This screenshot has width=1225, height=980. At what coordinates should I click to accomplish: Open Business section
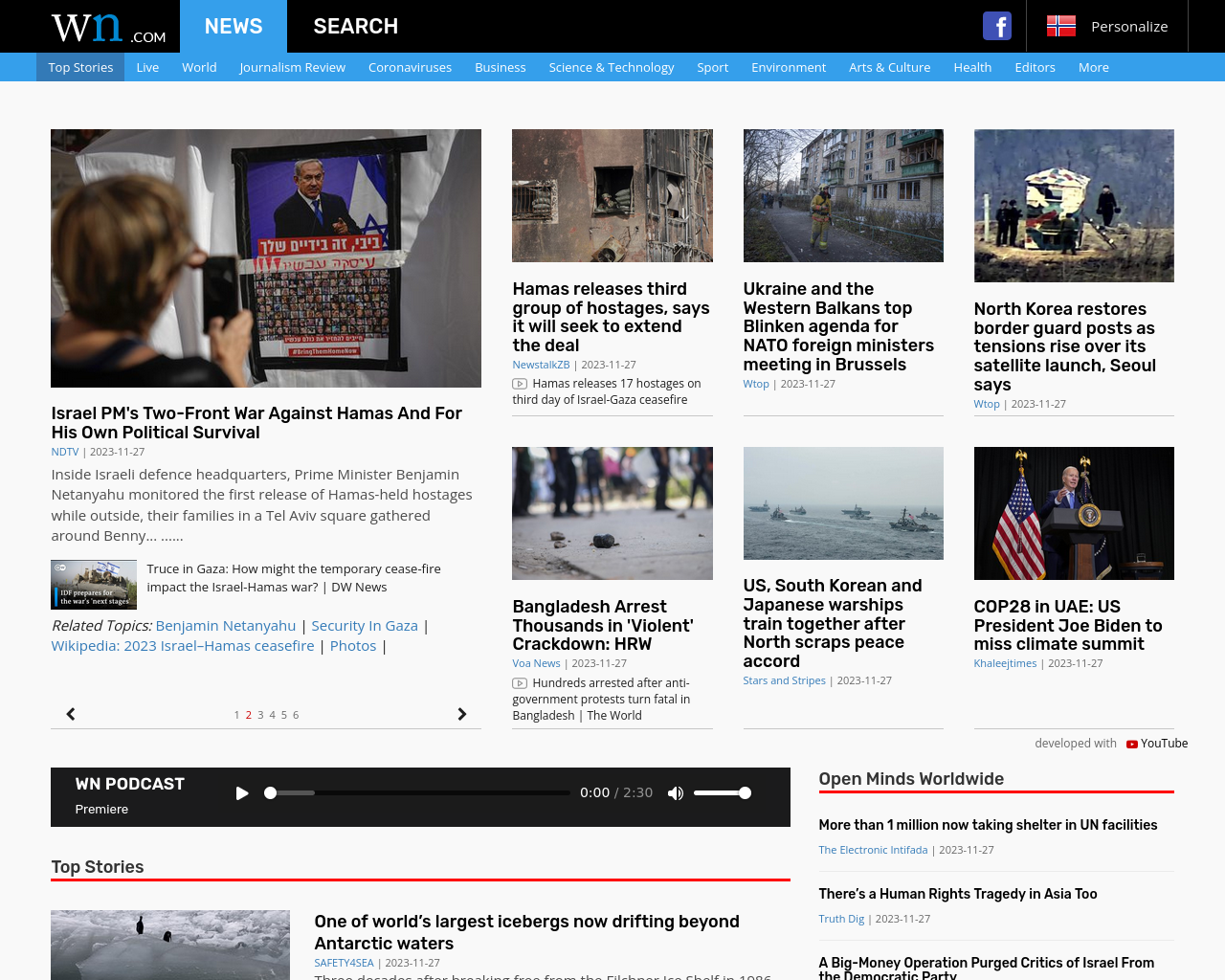pyautogui.click(x=501, y=67)
